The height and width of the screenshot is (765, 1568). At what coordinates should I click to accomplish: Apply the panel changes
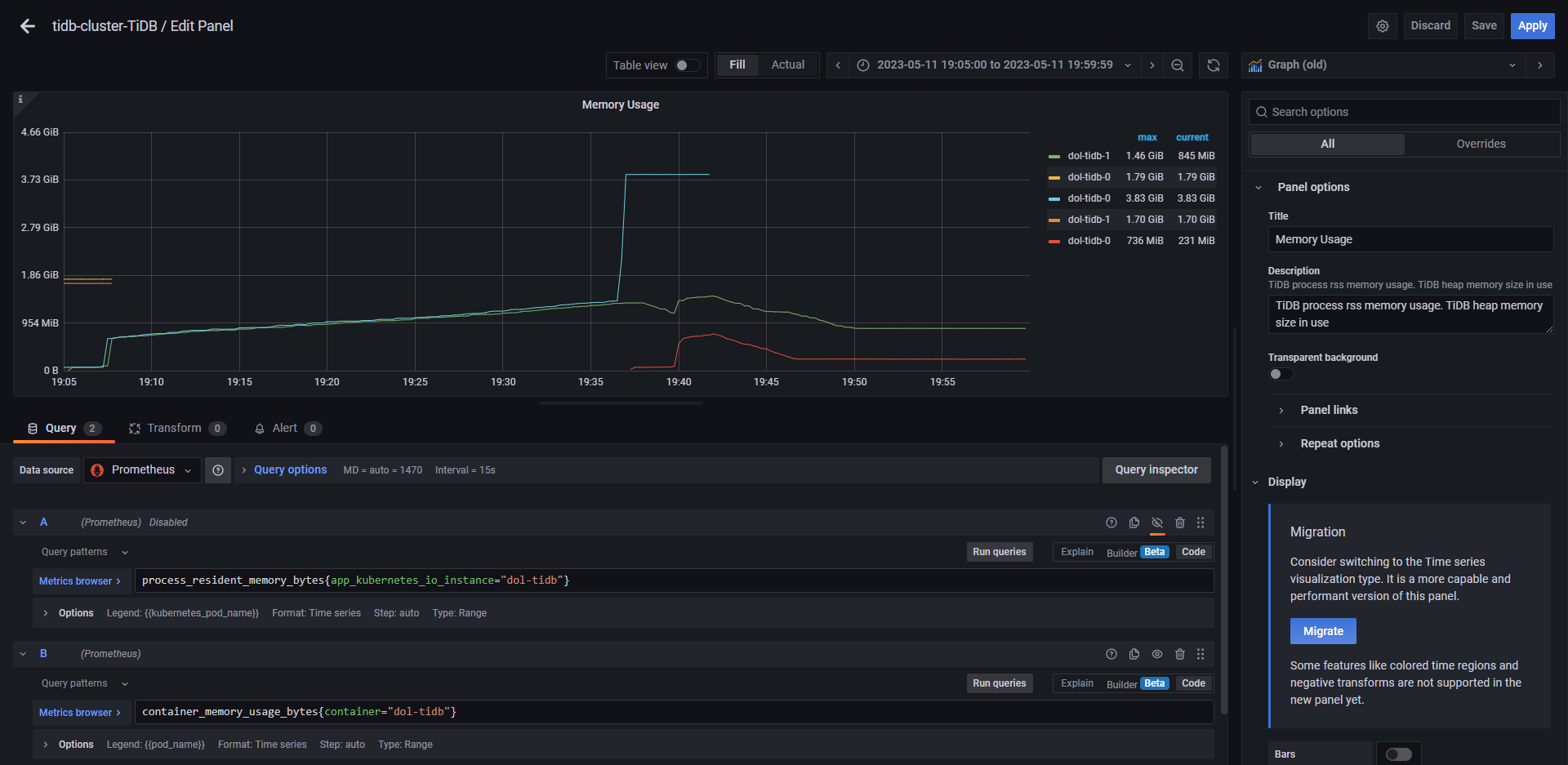tap(1532, 25)
